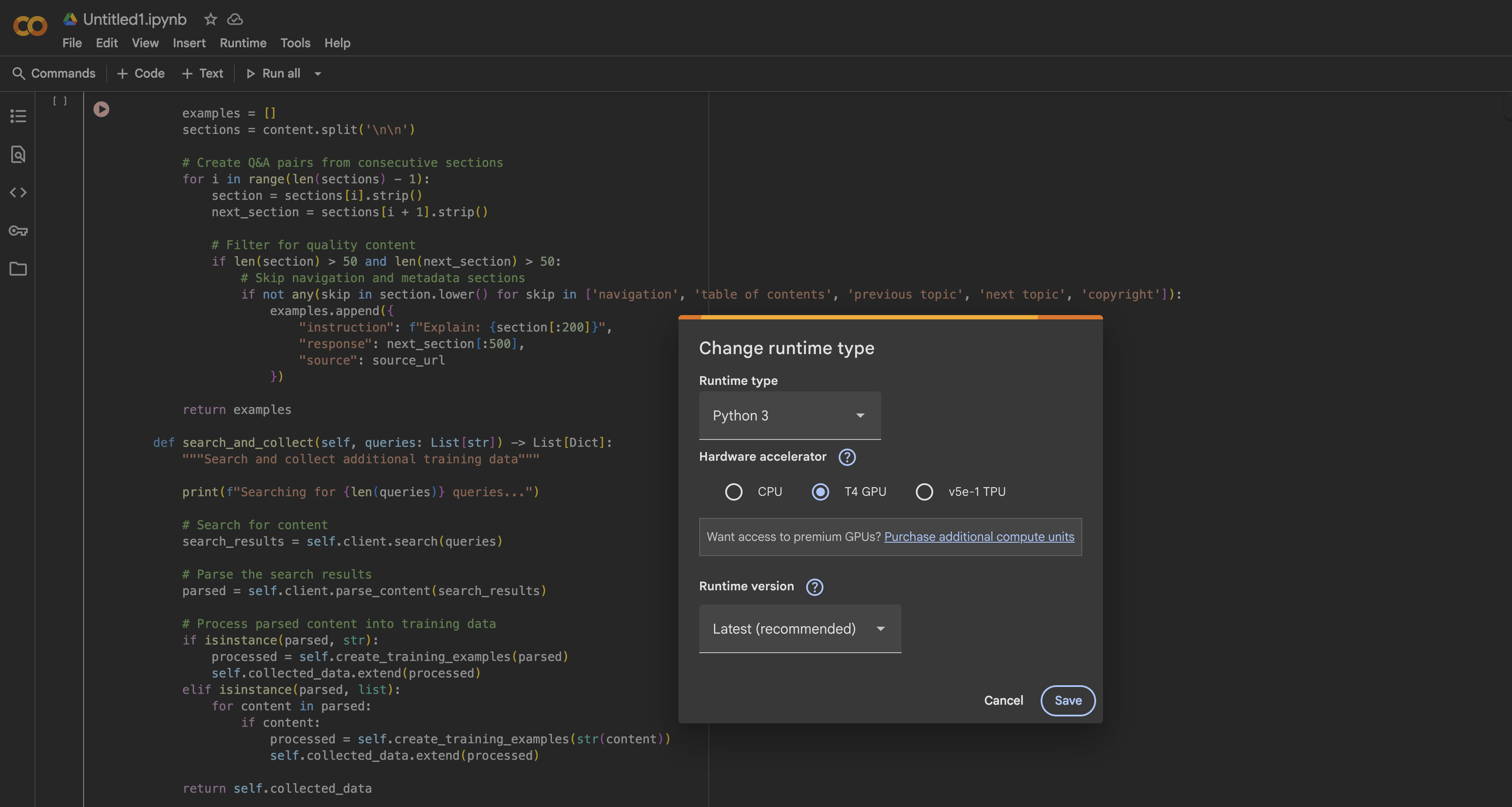The image size is (1512, 807).
Task: Open the Code snippets sidebar icon
Action: point(18,192)
